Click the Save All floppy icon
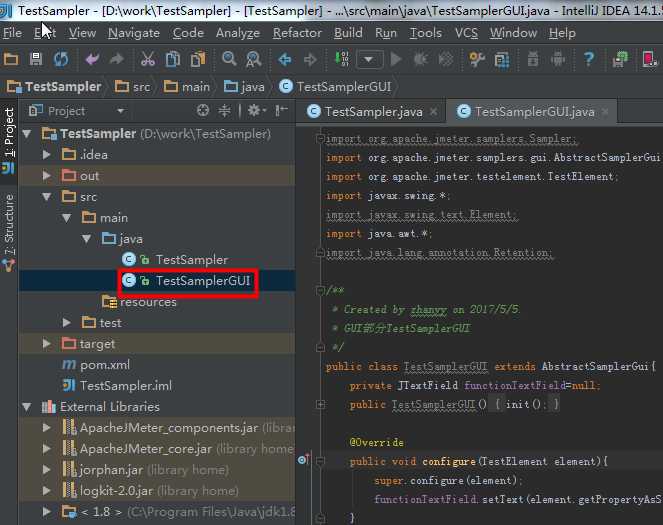The height and width of the screenshot is (525, 663). [x=36, y=59]
